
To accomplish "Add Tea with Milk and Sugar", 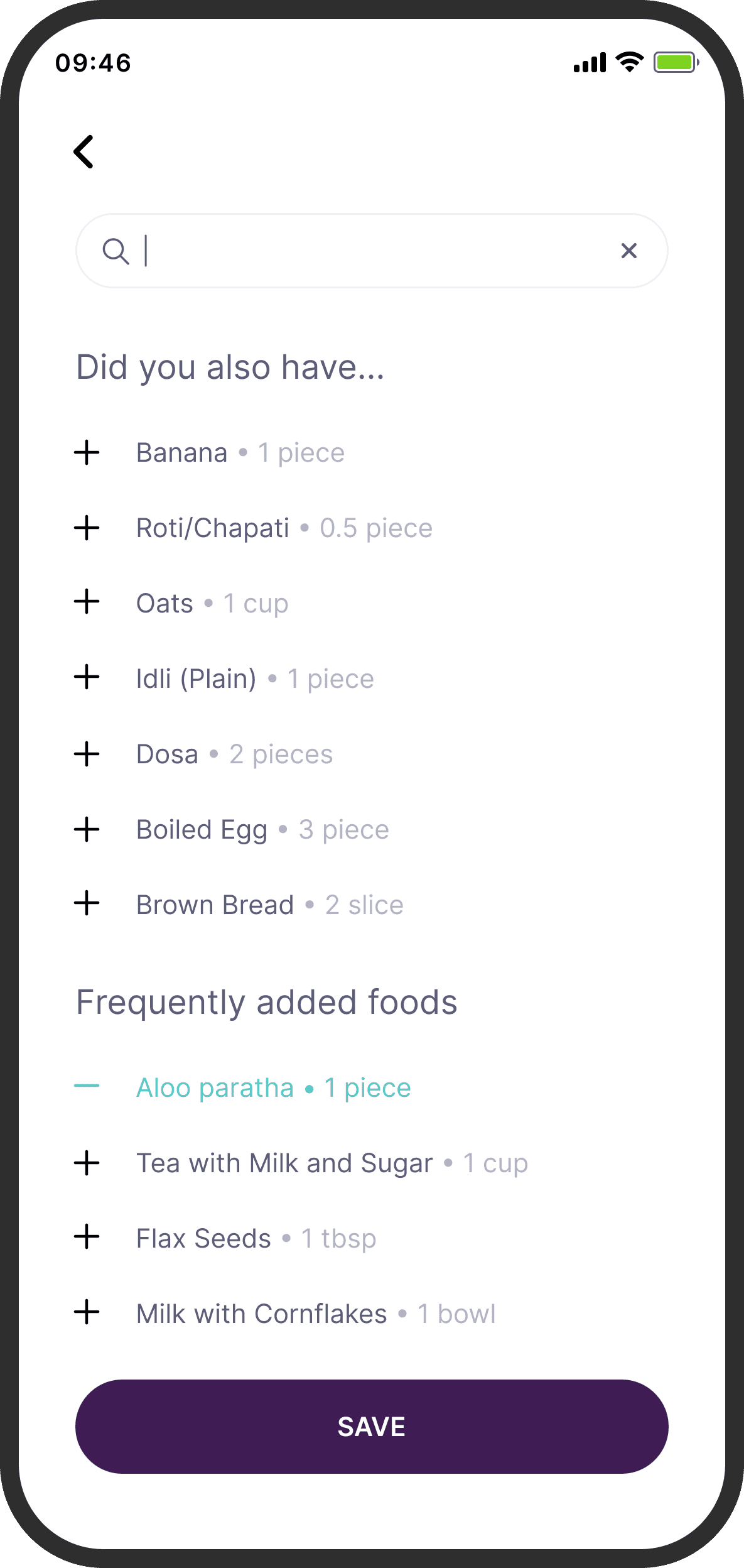I will 87,1163.
